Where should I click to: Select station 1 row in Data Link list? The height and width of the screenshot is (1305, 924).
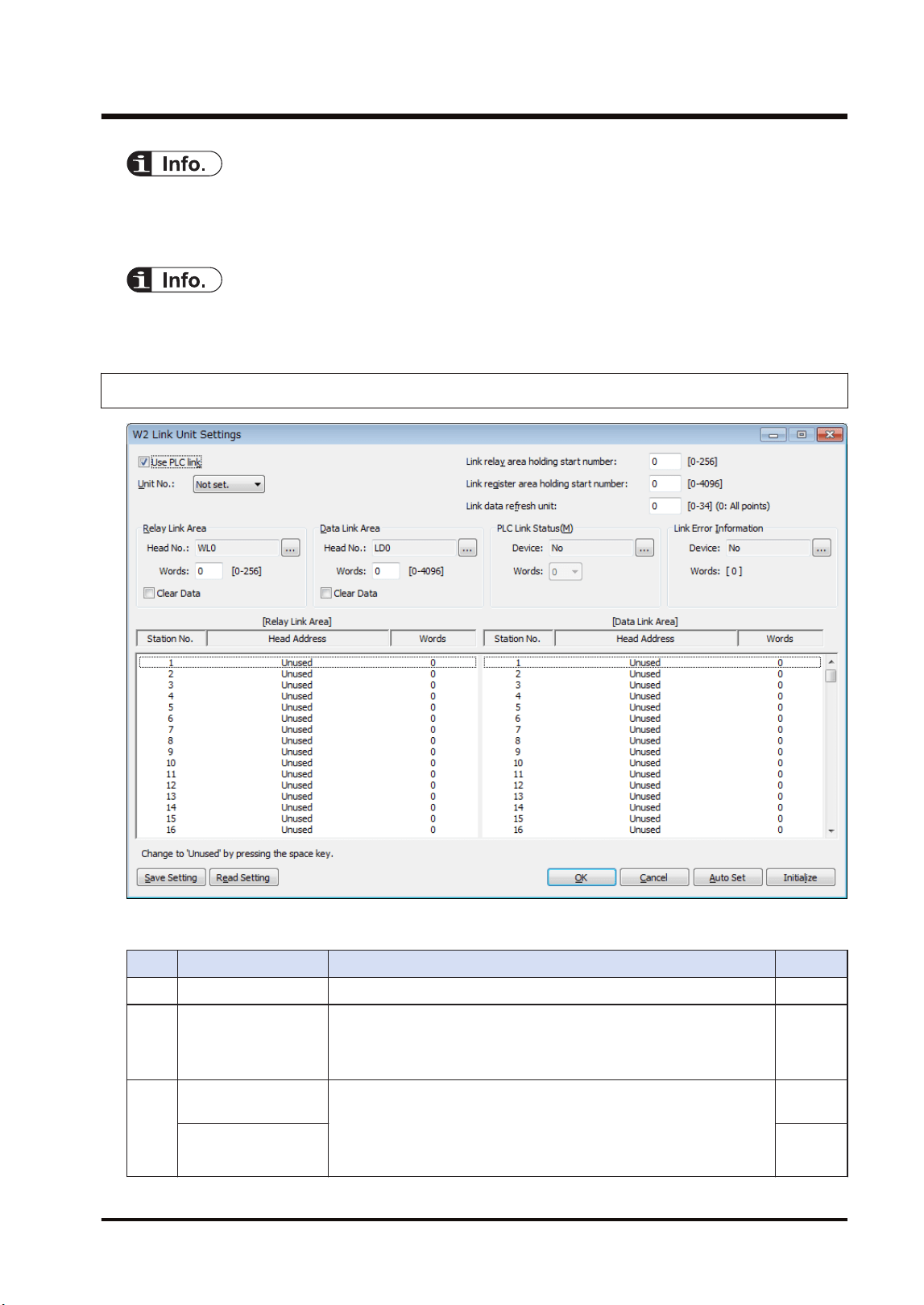click(653, 663)
